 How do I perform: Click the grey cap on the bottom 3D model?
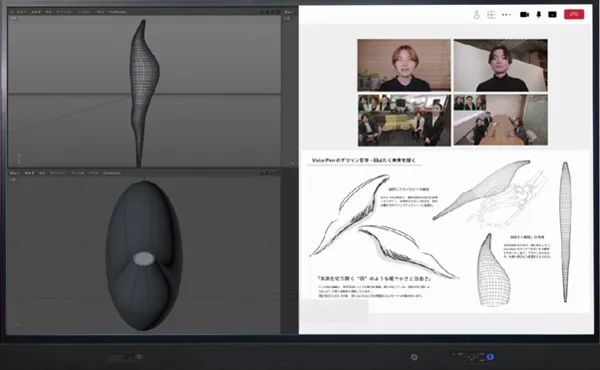[x=144, y=259]
